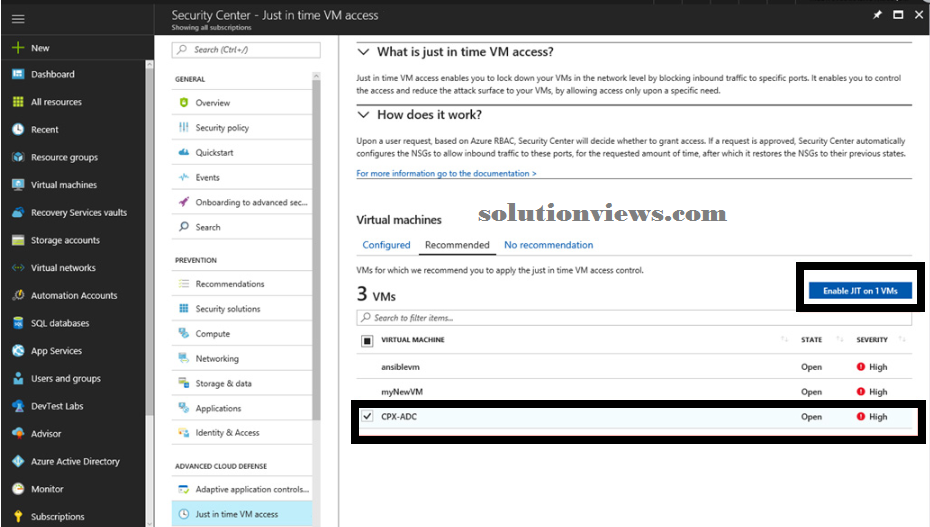The height and width of the screenshot is (527, 930).
Task: Open Events in the Security Center menu
Action: (242, 177)
